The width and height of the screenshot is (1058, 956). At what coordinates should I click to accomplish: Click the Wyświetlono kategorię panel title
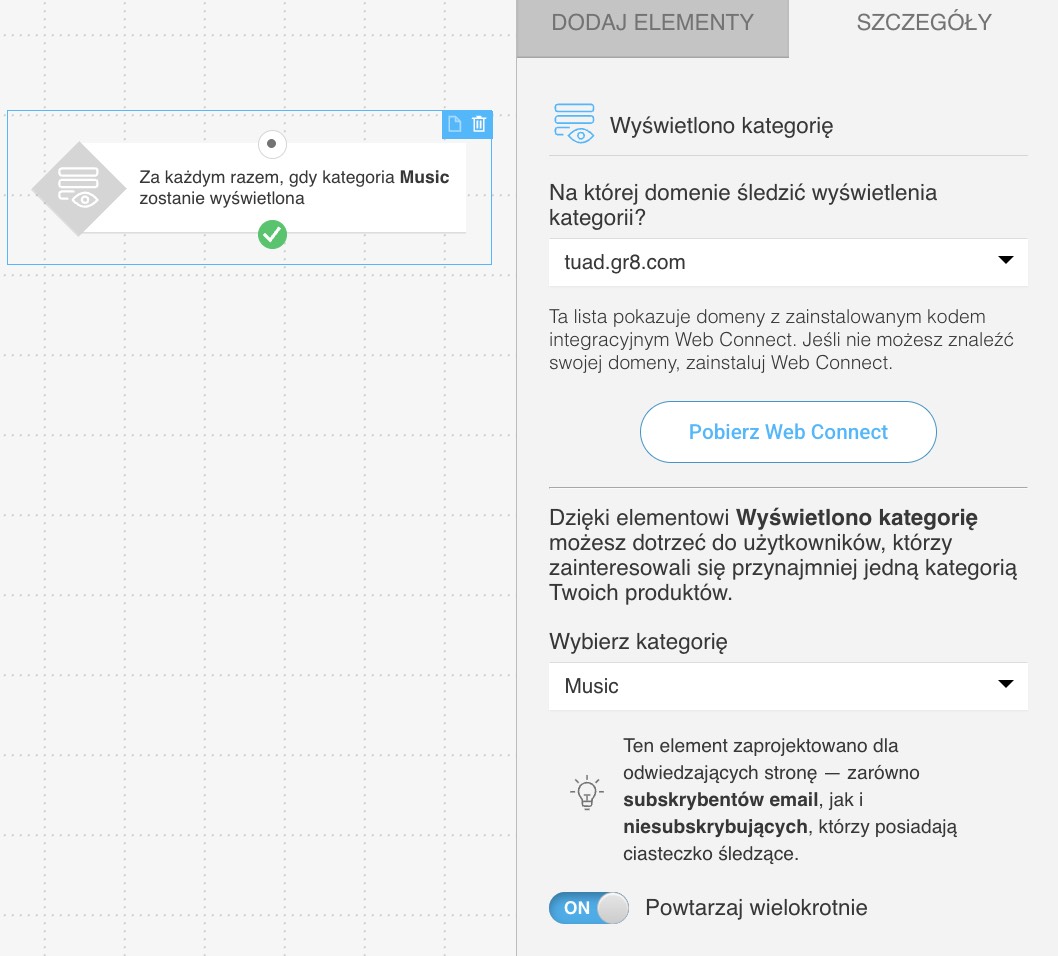coord(721,125)
